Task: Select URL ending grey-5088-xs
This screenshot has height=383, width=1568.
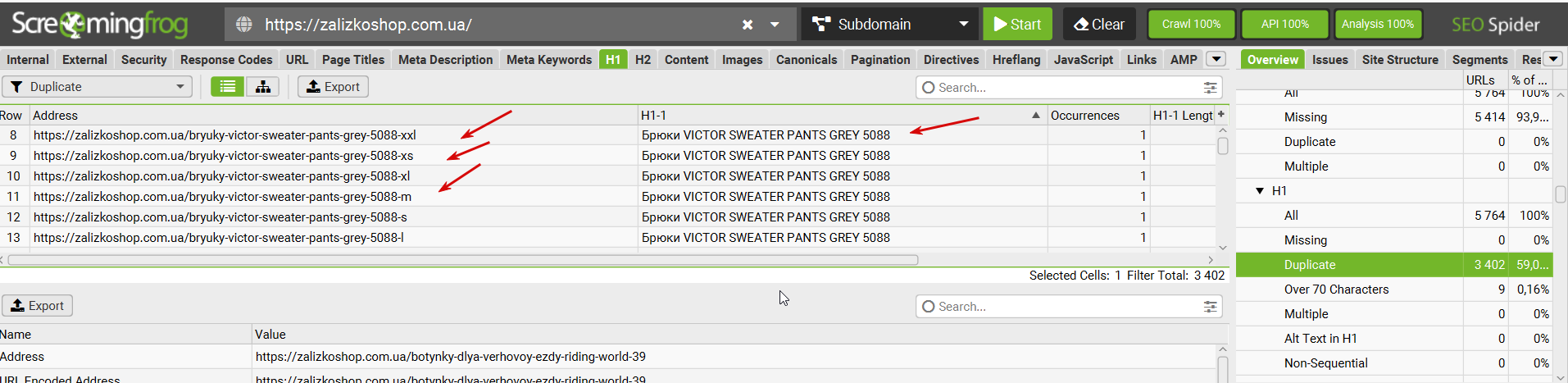Action: click(223, 156)
